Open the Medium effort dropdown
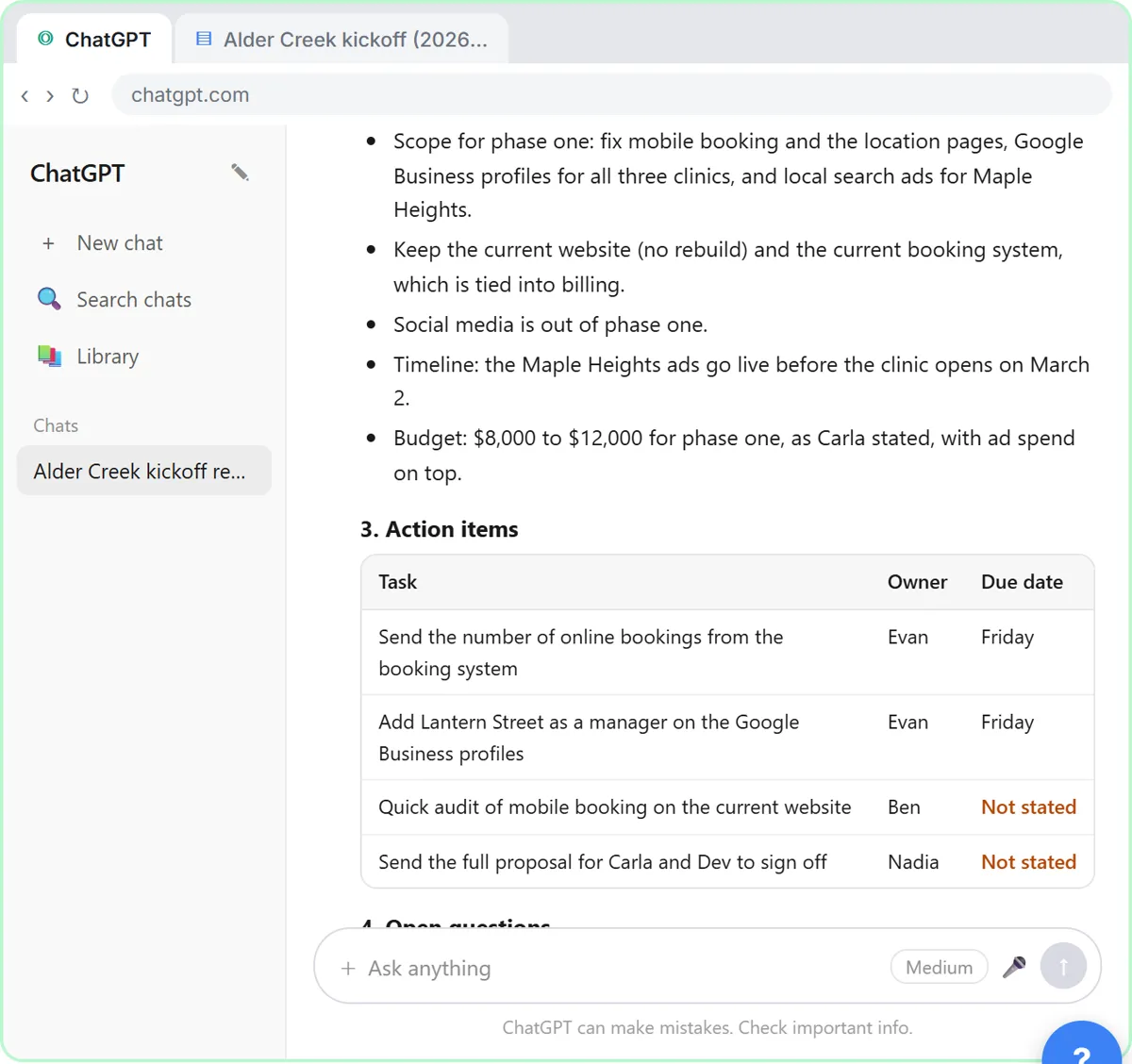1132x1064 pixels. pos(939,967)
